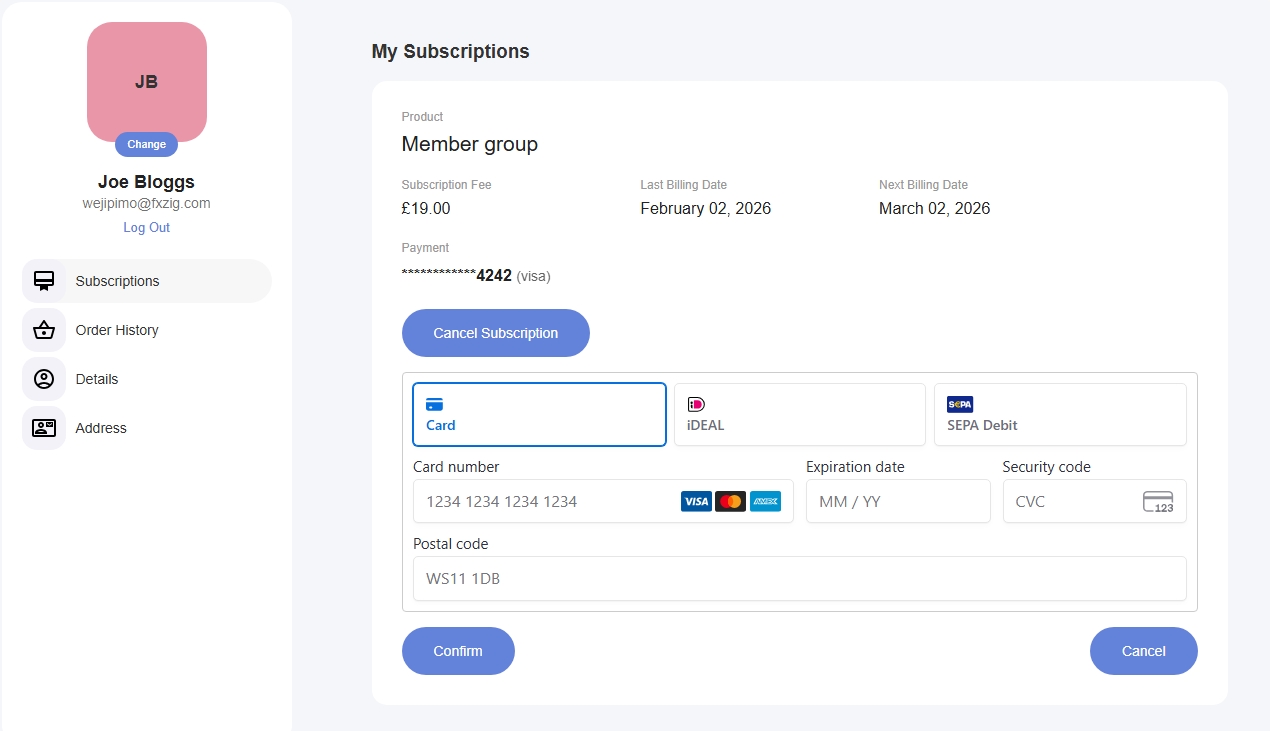1270x731 pixels.
Task: Click the Confirm button
Action: [x=458, y=651]
